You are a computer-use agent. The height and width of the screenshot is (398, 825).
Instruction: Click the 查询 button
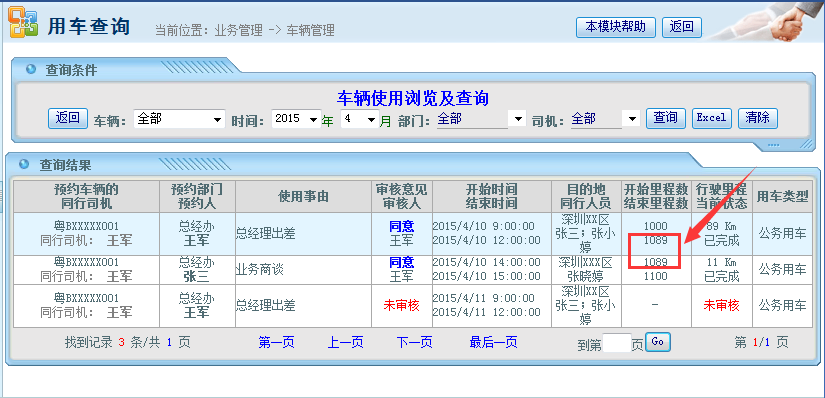666,118
